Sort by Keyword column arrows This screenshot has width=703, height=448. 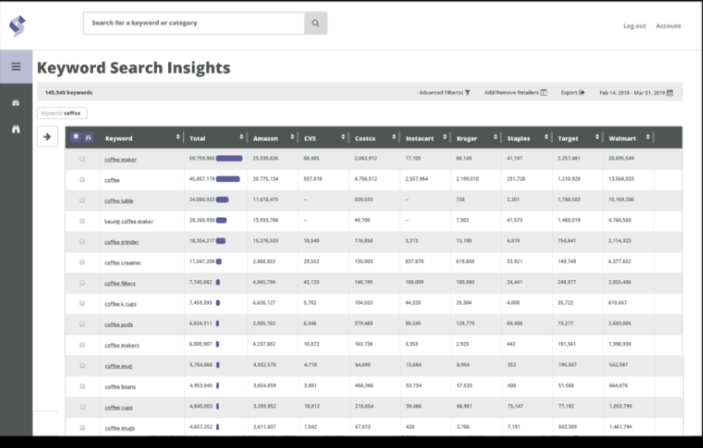click(x=178, y=137)
